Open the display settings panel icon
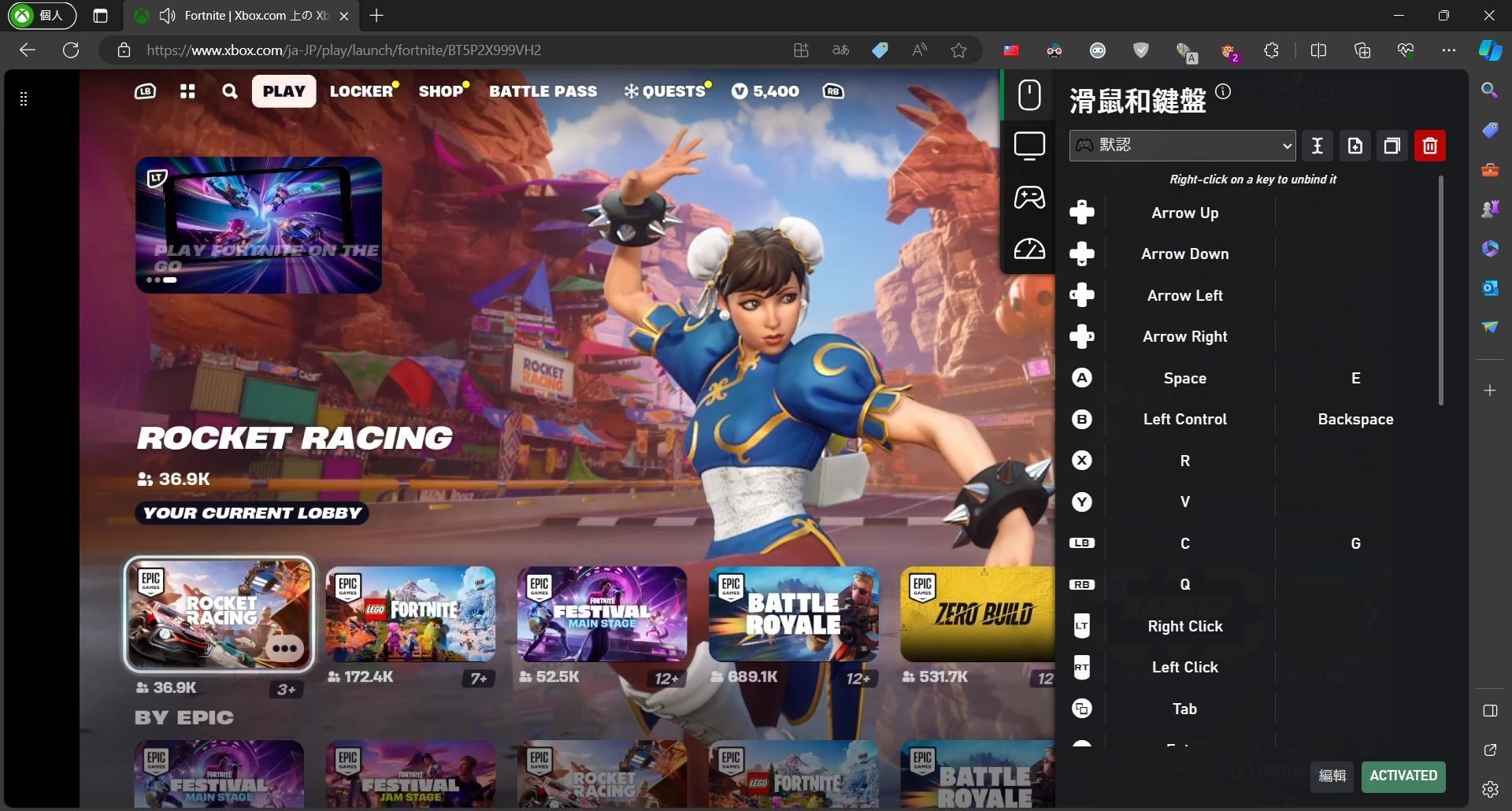 coord(1028,145)
